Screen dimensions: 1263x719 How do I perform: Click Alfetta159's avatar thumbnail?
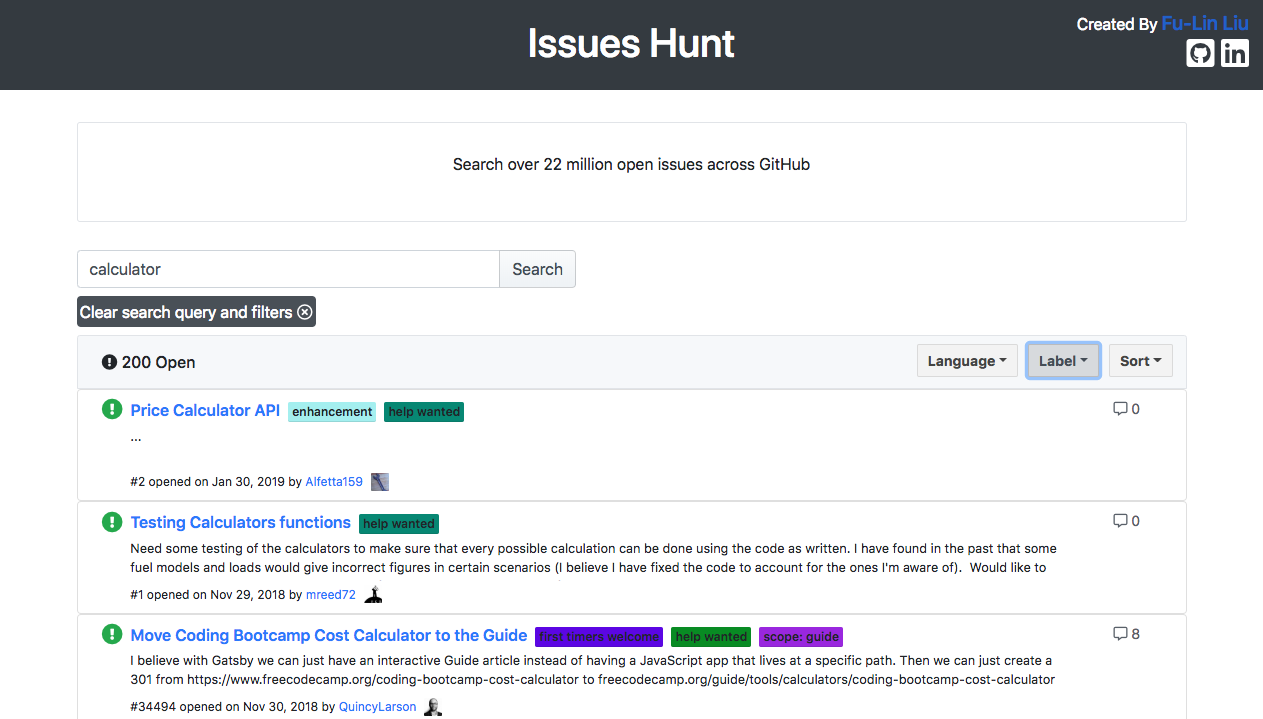379,481
